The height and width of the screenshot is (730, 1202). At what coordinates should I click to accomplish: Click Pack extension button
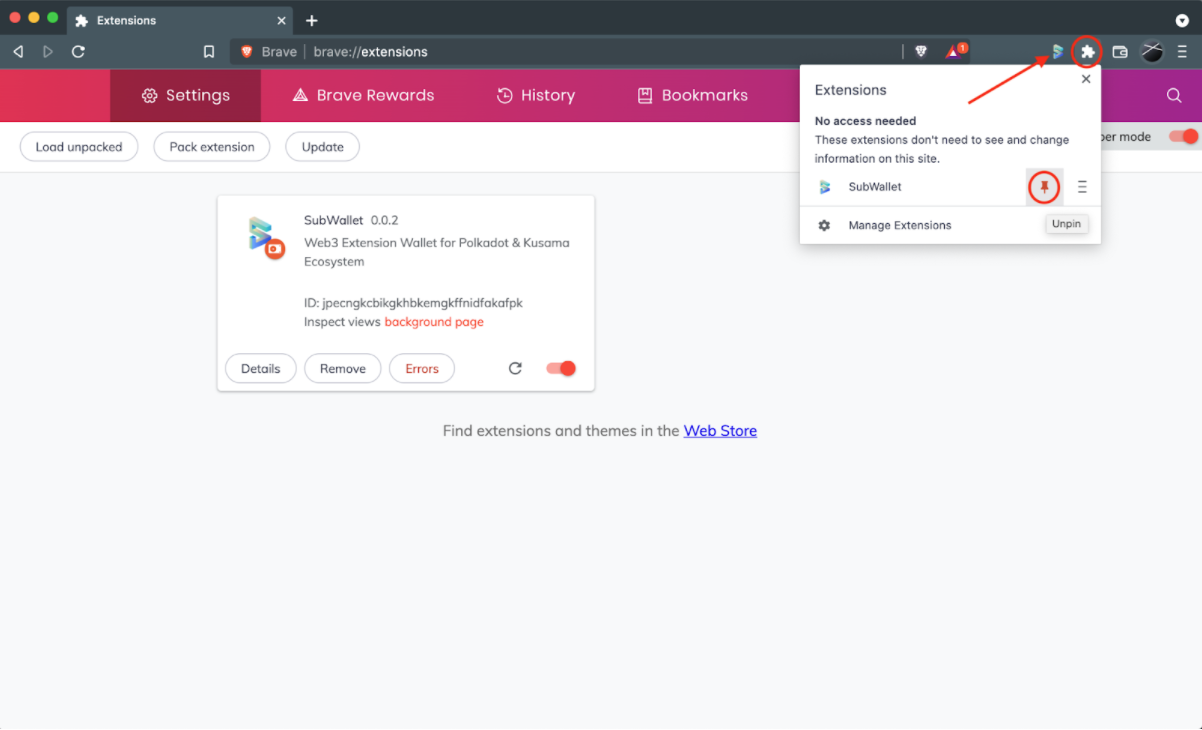tap(212, 147)
